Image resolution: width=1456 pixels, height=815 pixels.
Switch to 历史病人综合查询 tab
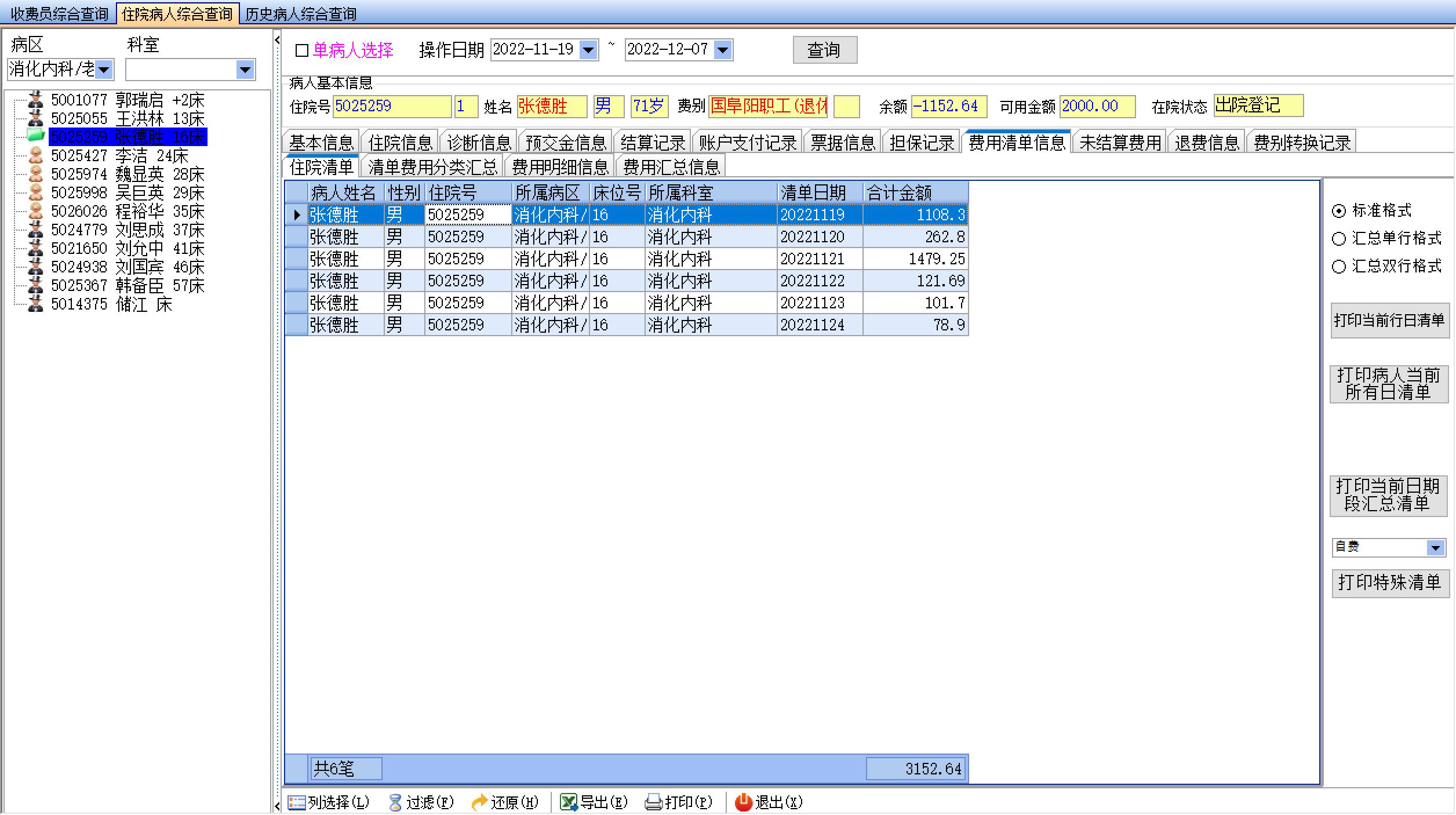tap(300, 13)
